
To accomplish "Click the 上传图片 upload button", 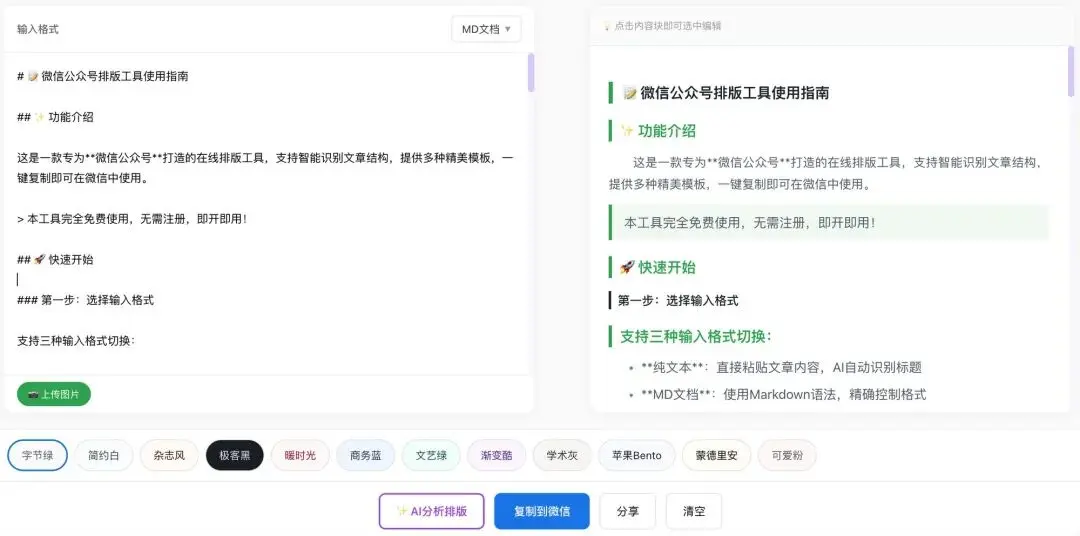I will pos(54,395).
